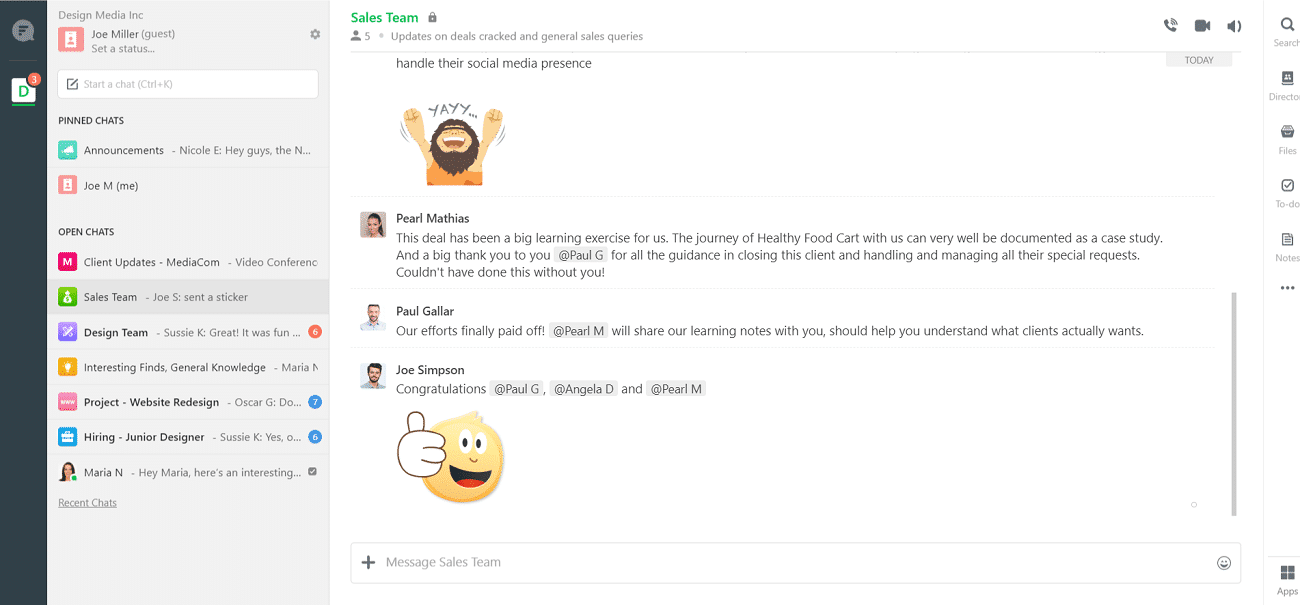The width and height of the screenshot is (1300, 605).
Task: Click the plus icon to attach a file
Action: pyautogui.click(x=369, y=563)
